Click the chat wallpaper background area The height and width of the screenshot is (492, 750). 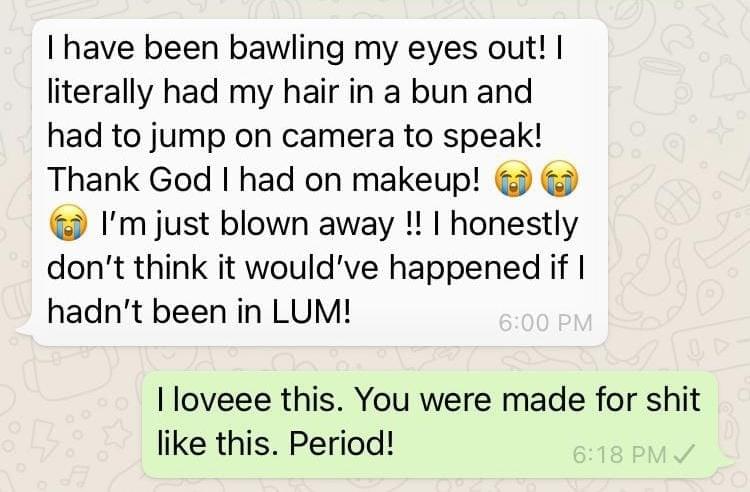tap(679, 191)
